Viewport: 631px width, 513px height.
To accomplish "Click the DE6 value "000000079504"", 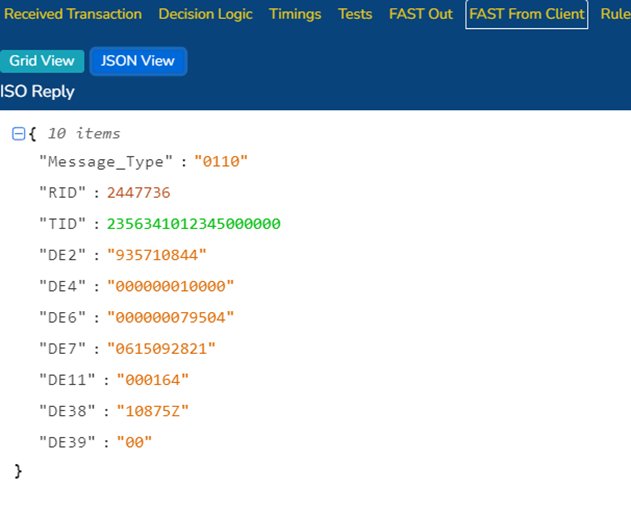I will tap(170, 318).
